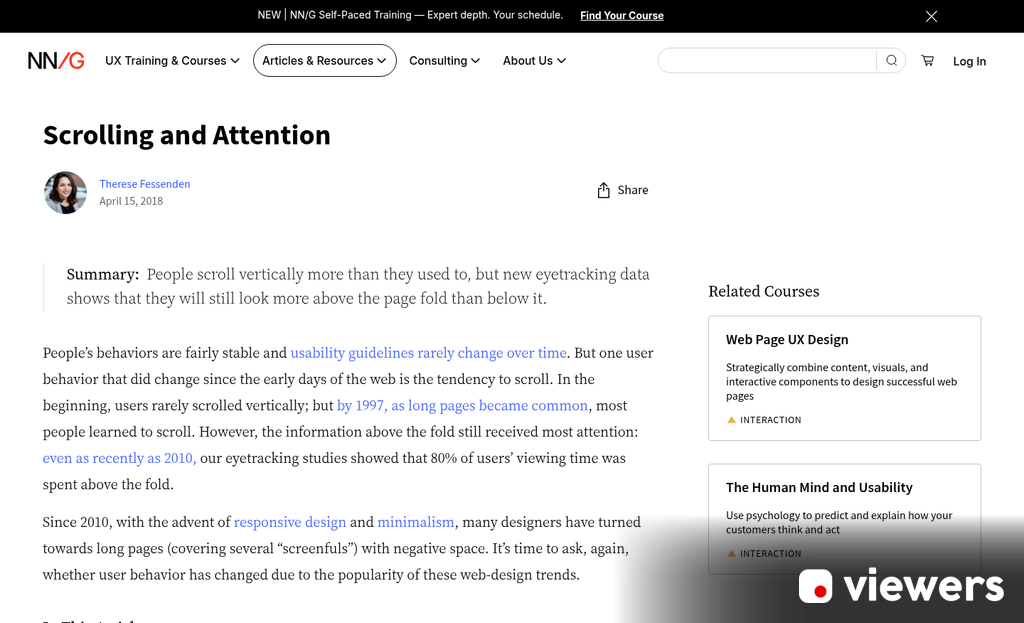Expand the About Us dropdown

point(534,60)
